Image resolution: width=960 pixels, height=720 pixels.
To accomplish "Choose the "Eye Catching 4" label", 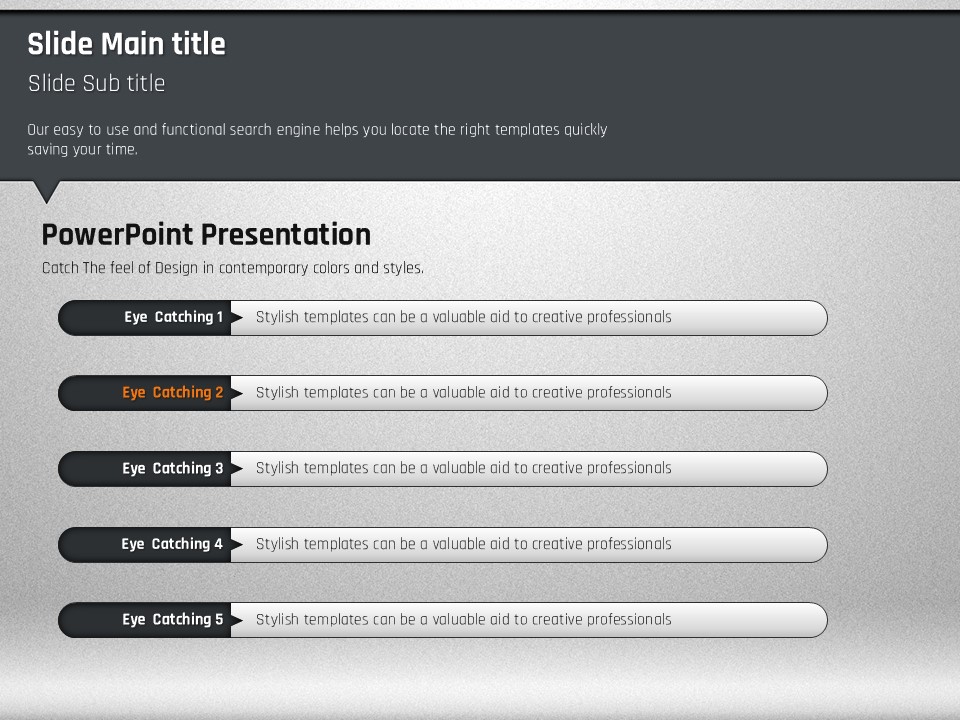I will click(172, 544).
